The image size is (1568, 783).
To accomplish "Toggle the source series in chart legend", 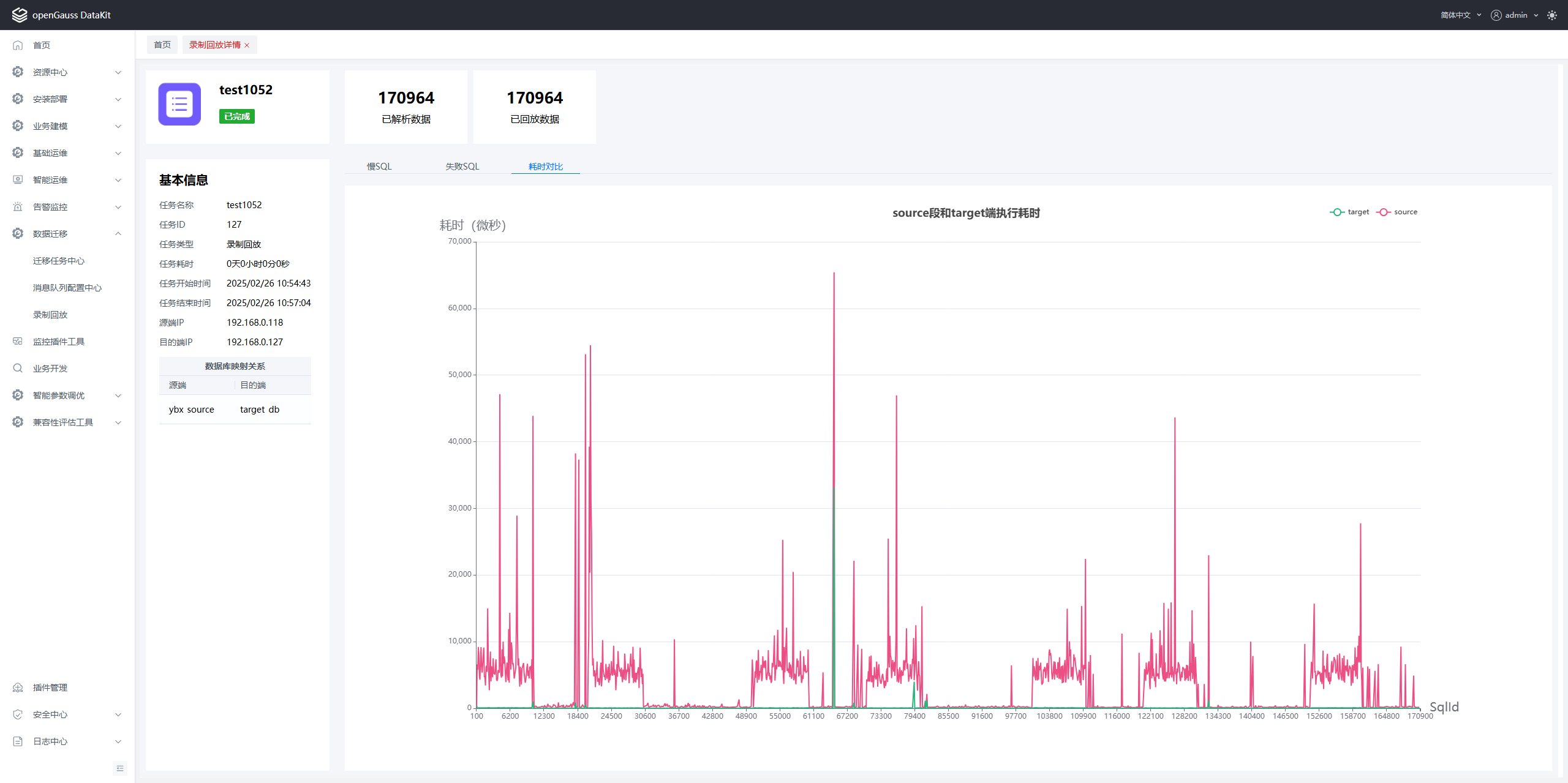I will point(1396,212).
